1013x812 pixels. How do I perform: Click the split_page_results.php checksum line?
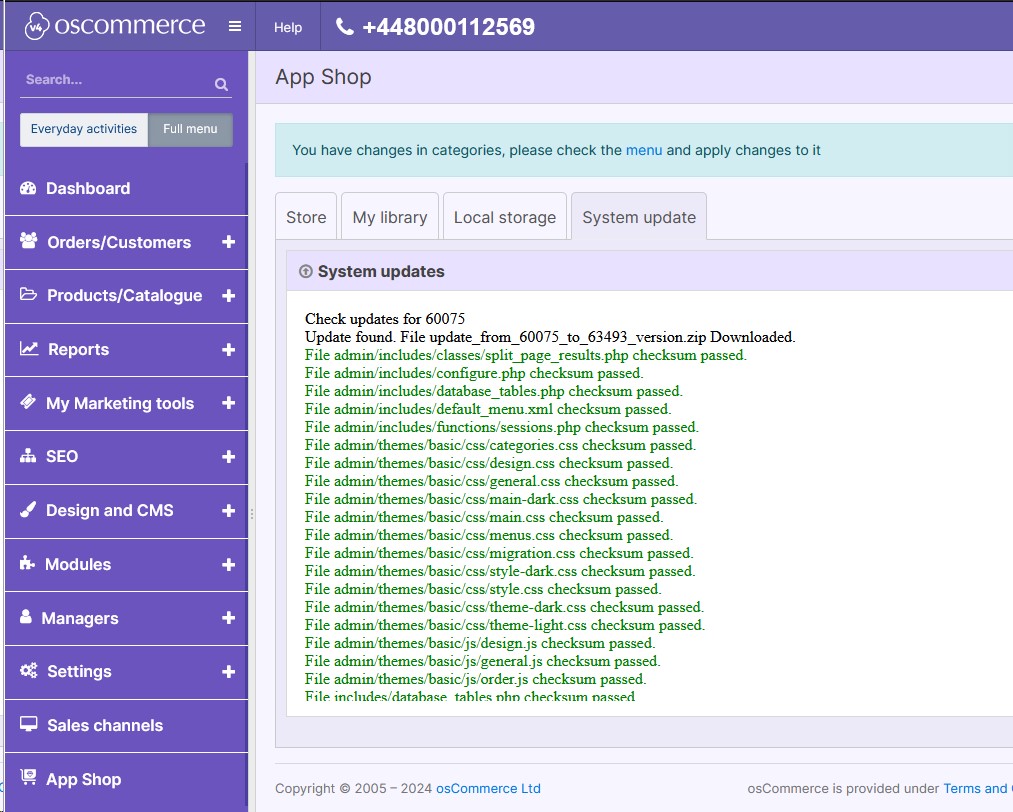(x=525, y=355)
